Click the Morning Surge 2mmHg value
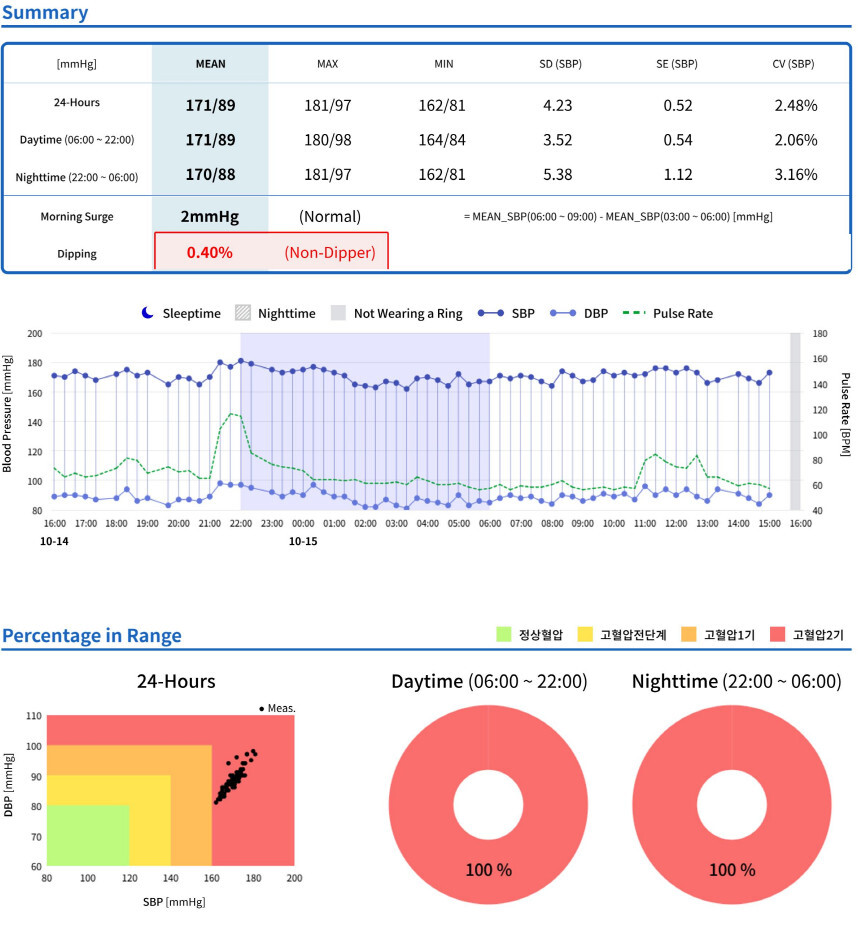Image resolution: width=858 pixels, height=935 pixels. pyautogui.click(x=209, y=216)
